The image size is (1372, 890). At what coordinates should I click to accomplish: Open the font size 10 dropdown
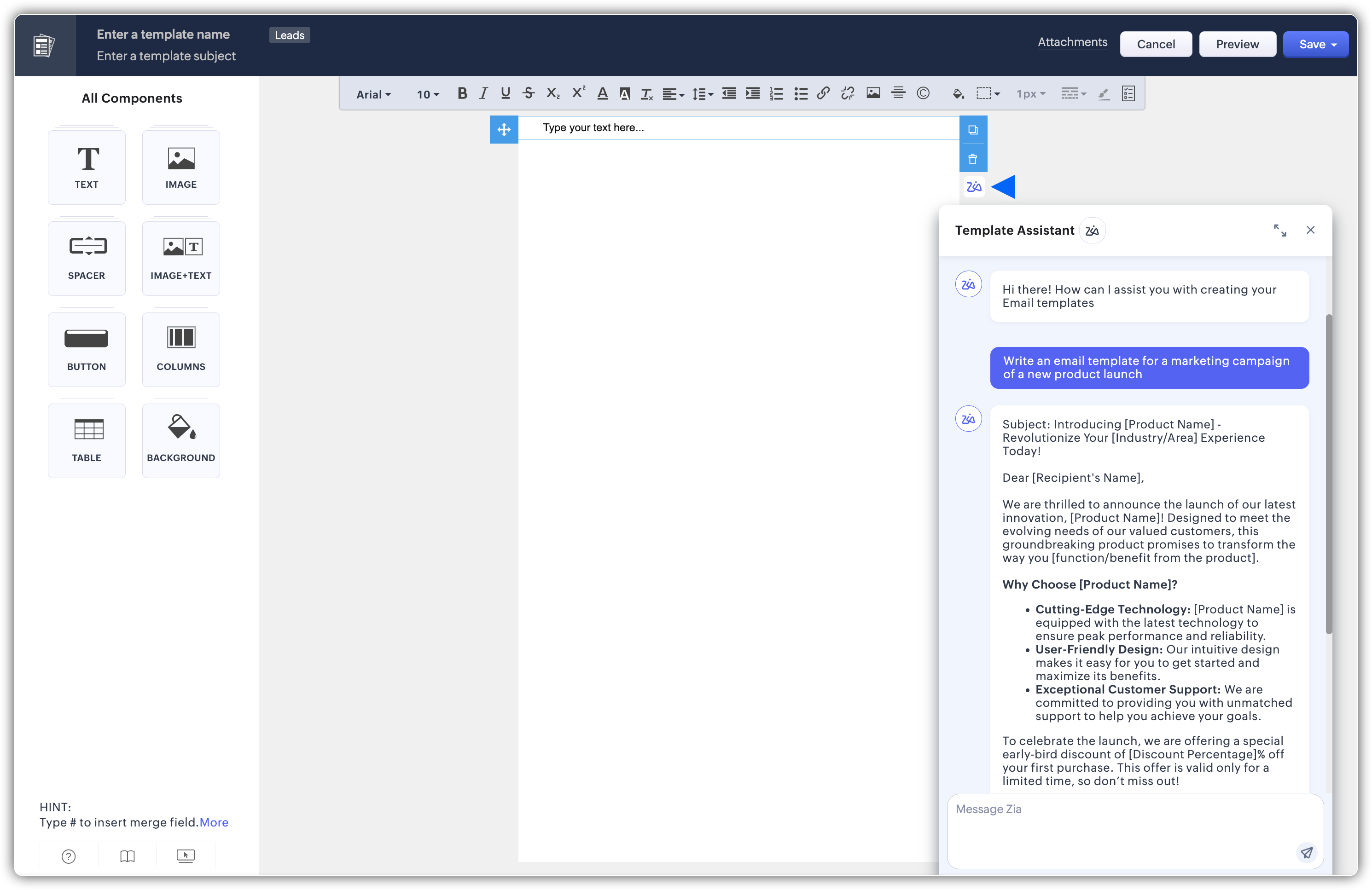point(427,94)
